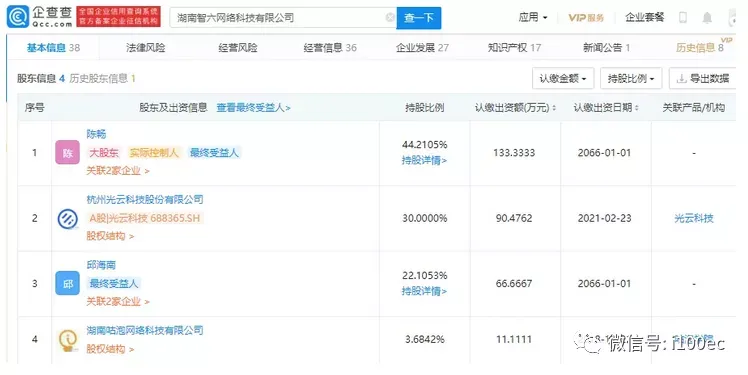Click the 大股东 tag for 陈畅
Screen dimensions: 748x375
(104, 153)
